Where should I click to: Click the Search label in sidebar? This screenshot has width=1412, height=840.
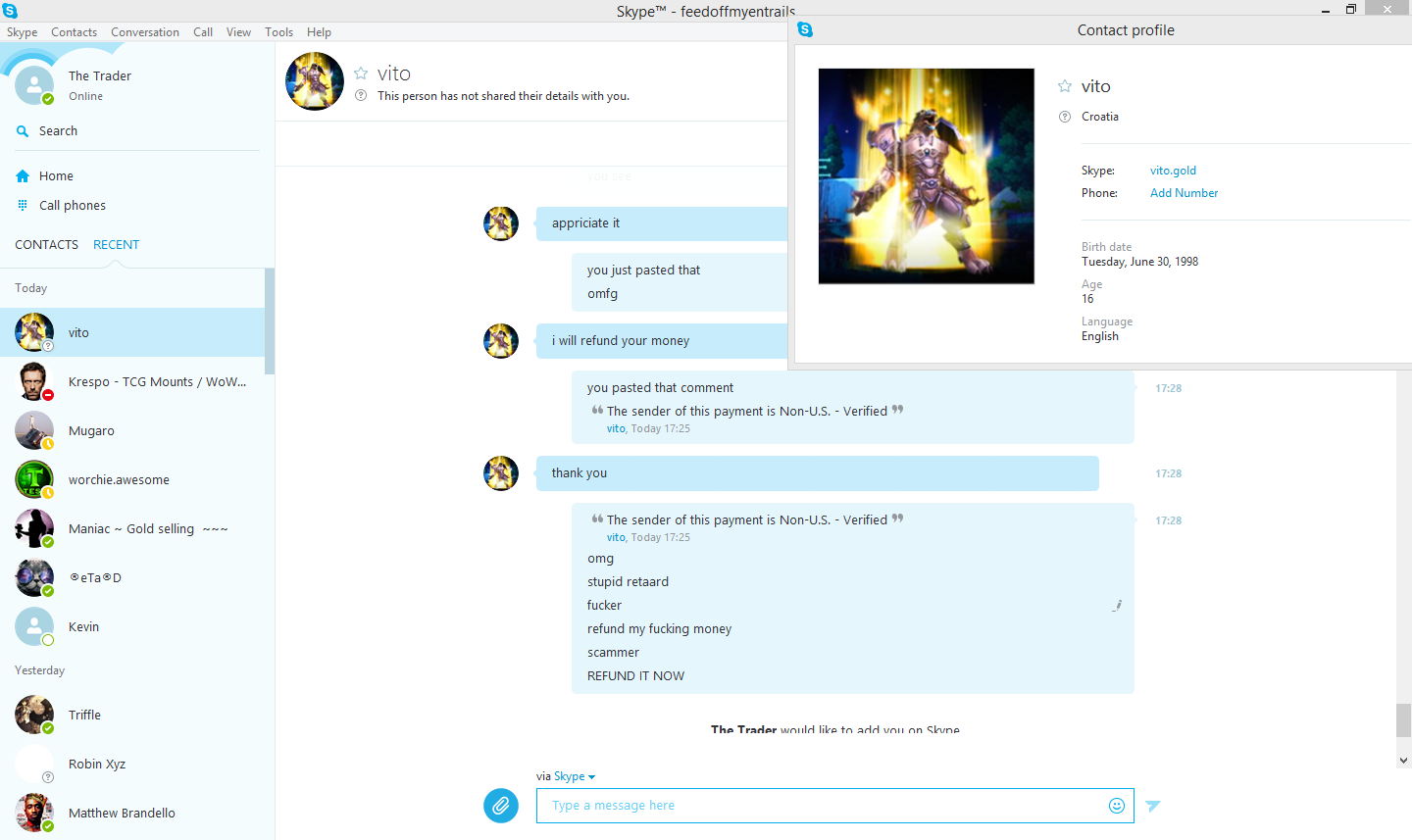58,131
